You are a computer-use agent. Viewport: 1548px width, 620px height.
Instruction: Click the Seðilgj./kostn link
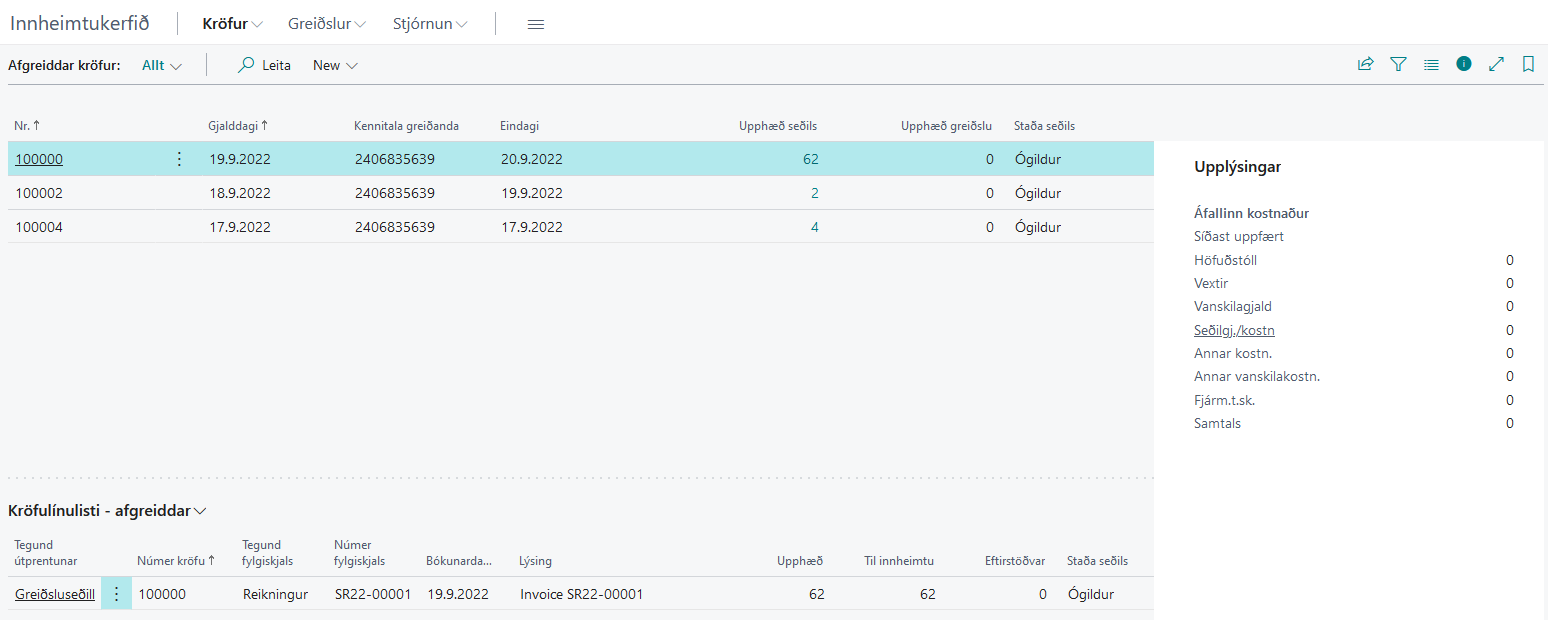point(1234,330)
